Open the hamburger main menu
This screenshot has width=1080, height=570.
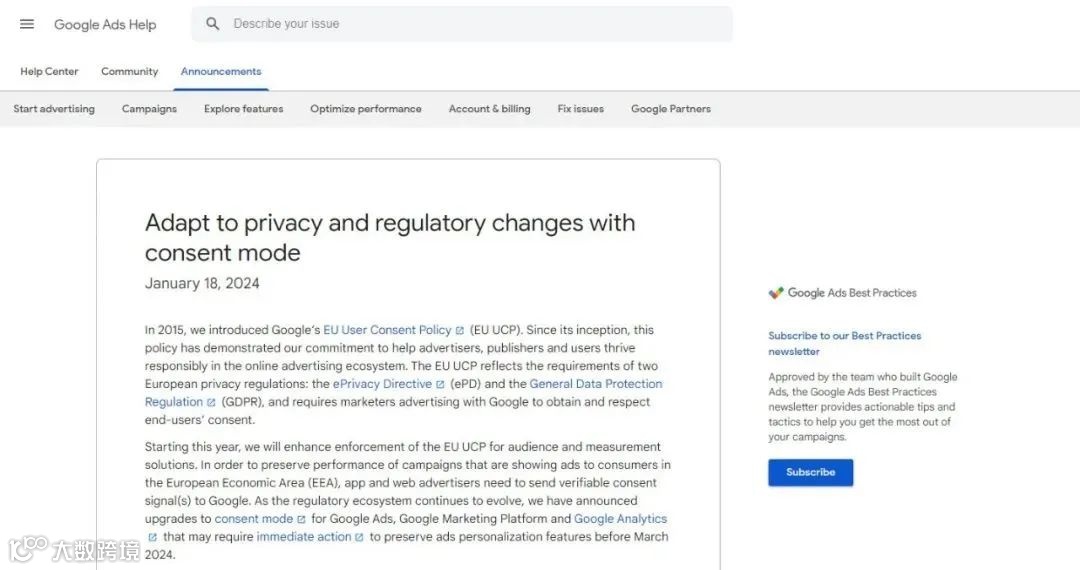pyautogui.click(x=27, y=24)
